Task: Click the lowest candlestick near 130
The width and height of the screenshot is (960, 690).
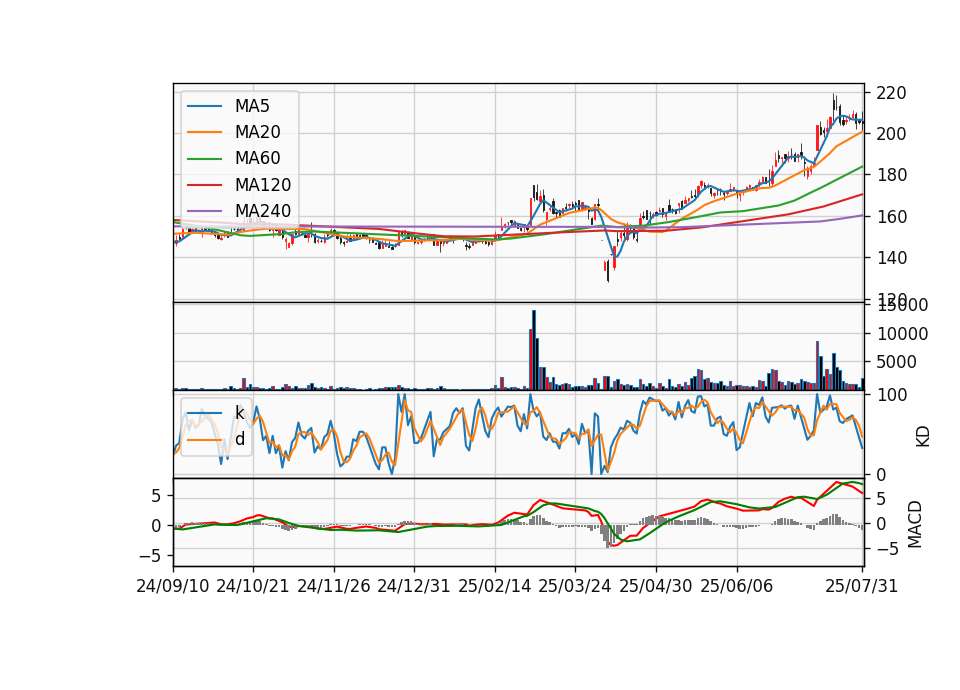Action: tap(608, 271)
